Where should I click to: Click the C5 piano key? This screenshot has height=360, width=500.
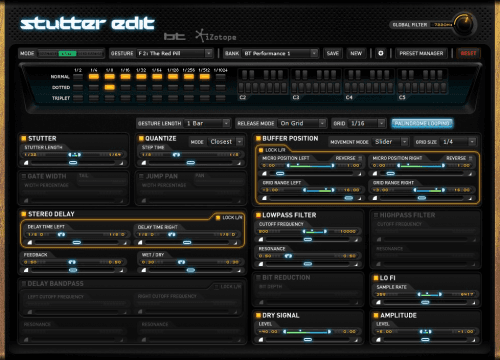pyautogui.click(x=401, y=88)
